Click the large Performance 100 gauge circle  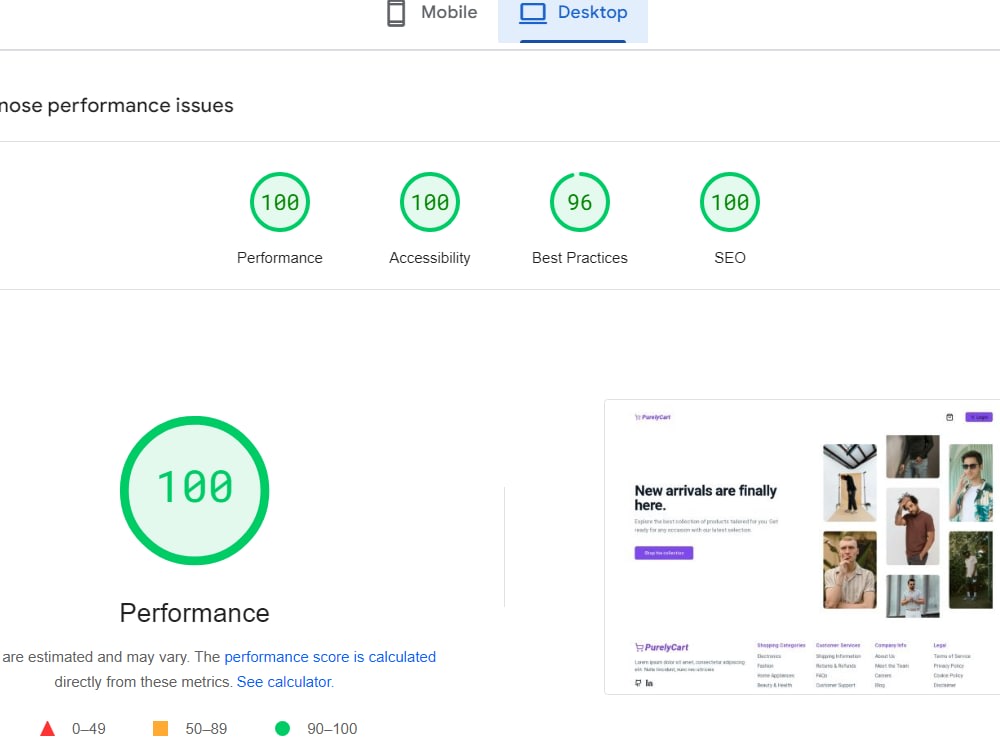(194, 490)
